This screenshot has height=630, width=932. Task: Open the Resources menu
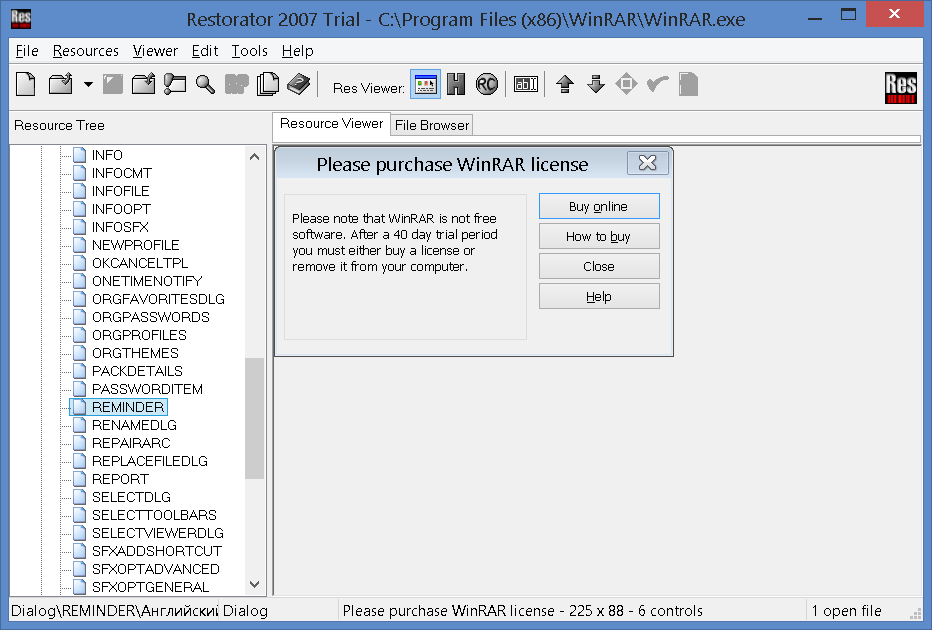[85, 51]
